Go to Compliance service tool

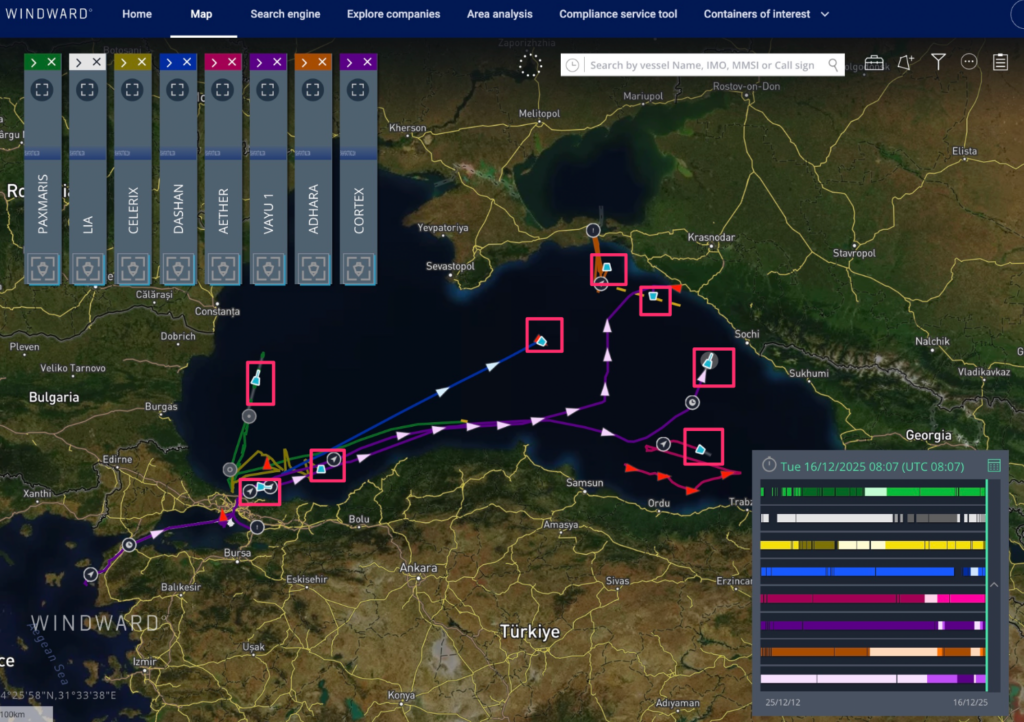pos(618,14)
